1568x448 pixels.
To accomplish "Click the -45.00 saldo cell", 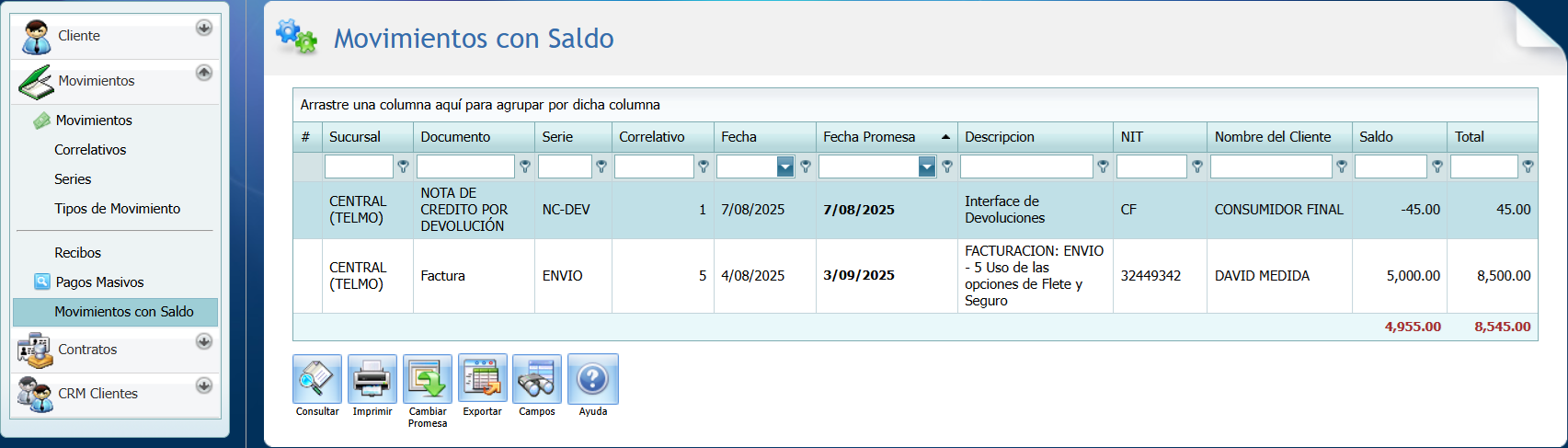I will coord(1400,210).
